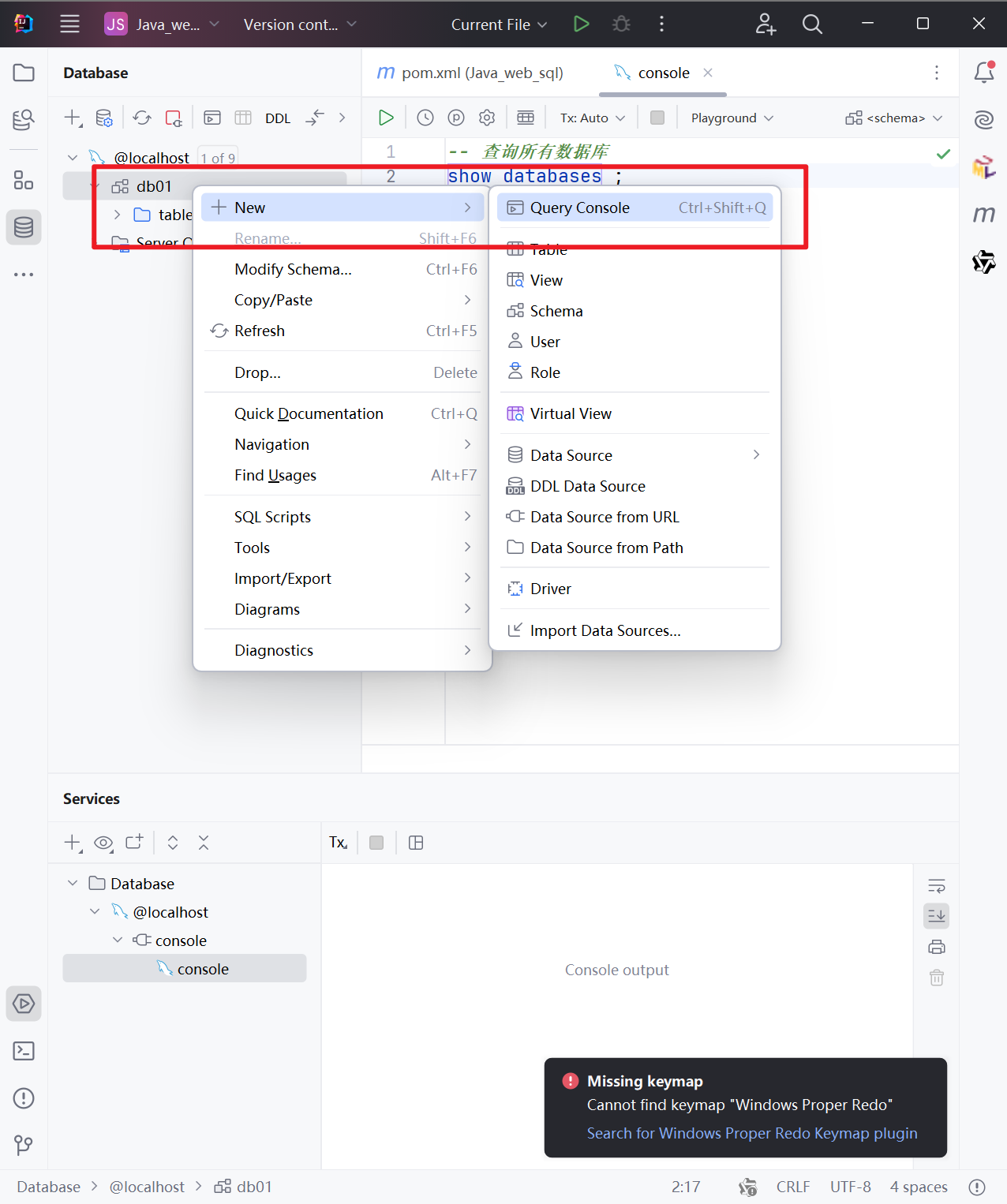Click Deactivate data source red icon
This screenshot has width=1007, height=1204.
[x=174, y=118]
